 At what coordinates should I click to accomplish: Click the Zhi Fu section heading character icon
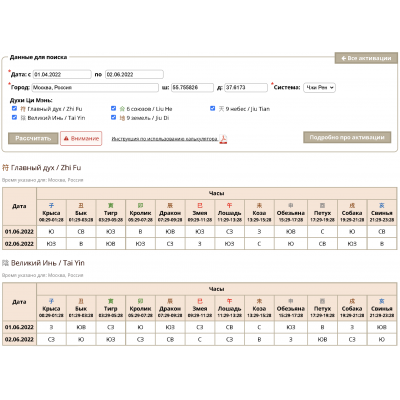5,167
